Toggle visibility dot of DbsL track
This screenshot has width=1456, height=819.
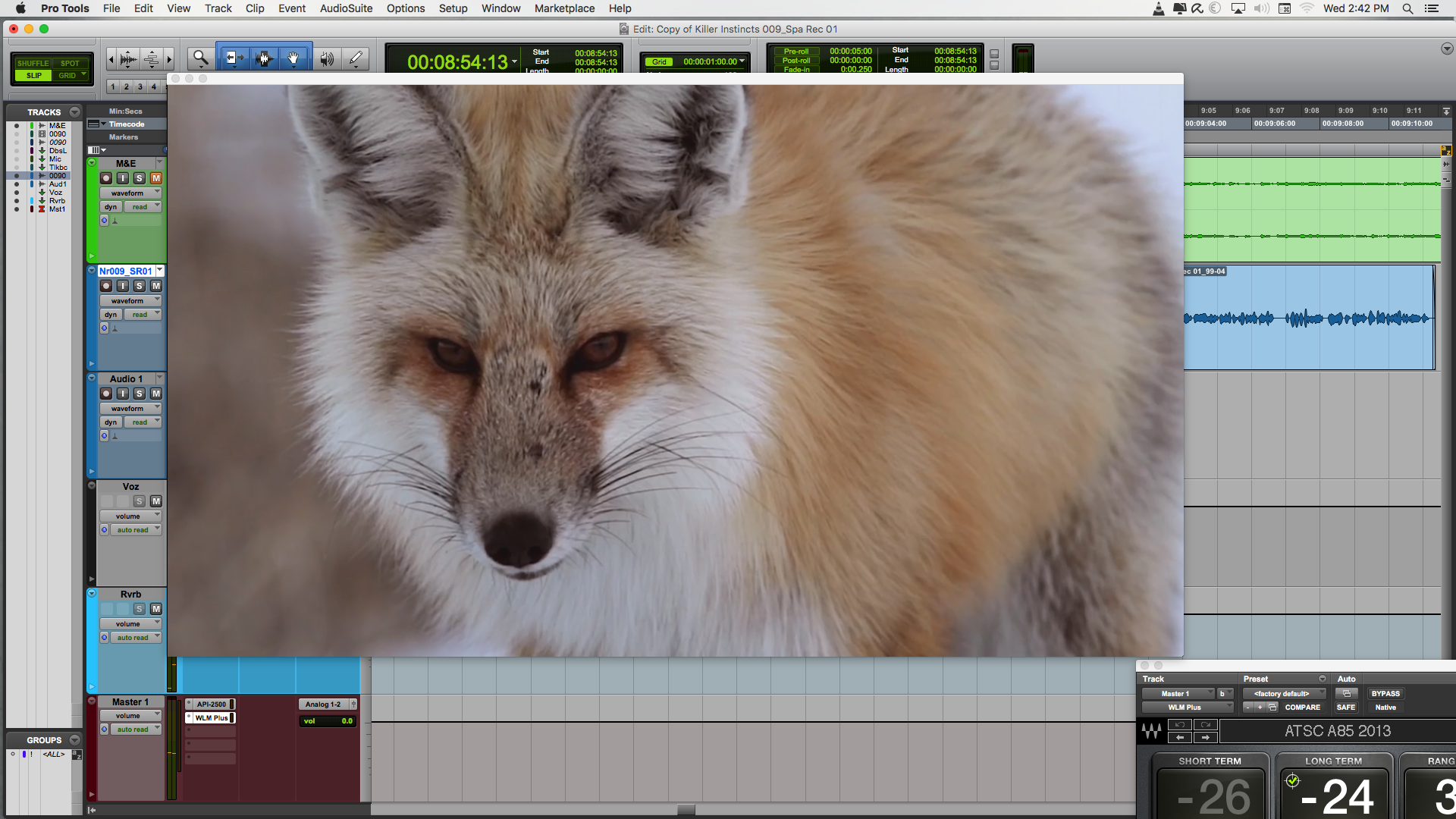click(x=17, y=151)
